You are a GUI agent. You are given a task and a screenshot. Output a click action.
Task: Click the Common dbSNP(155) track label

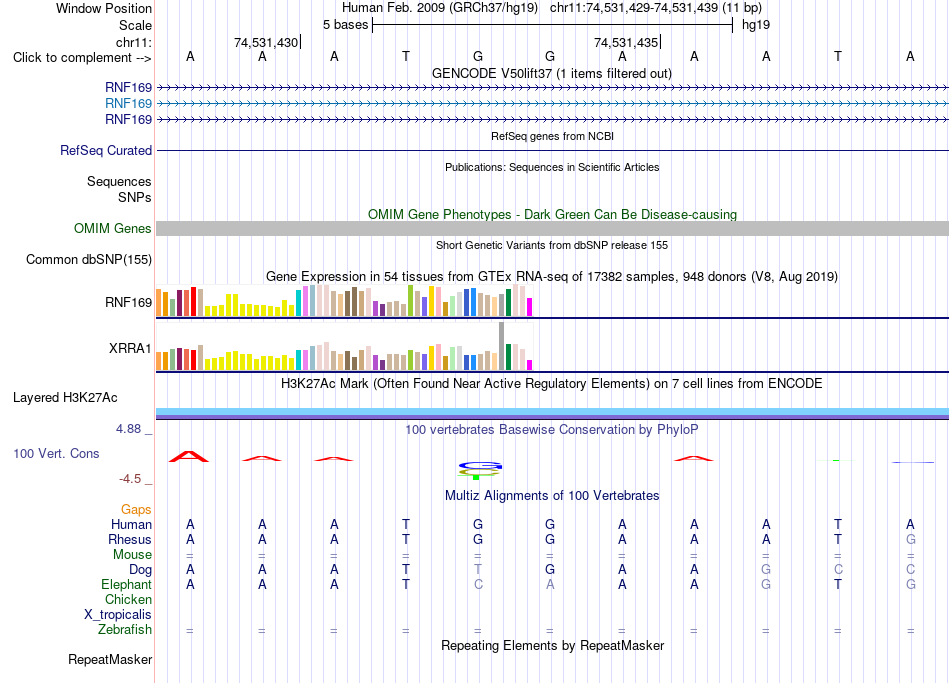(89, 259)
